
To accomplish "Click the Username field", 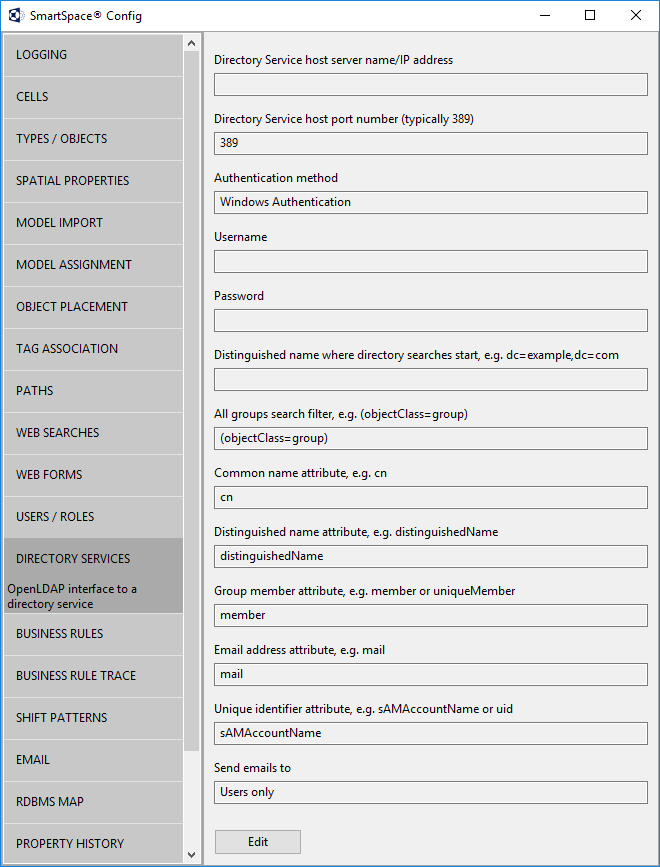I will click(431, 262).
